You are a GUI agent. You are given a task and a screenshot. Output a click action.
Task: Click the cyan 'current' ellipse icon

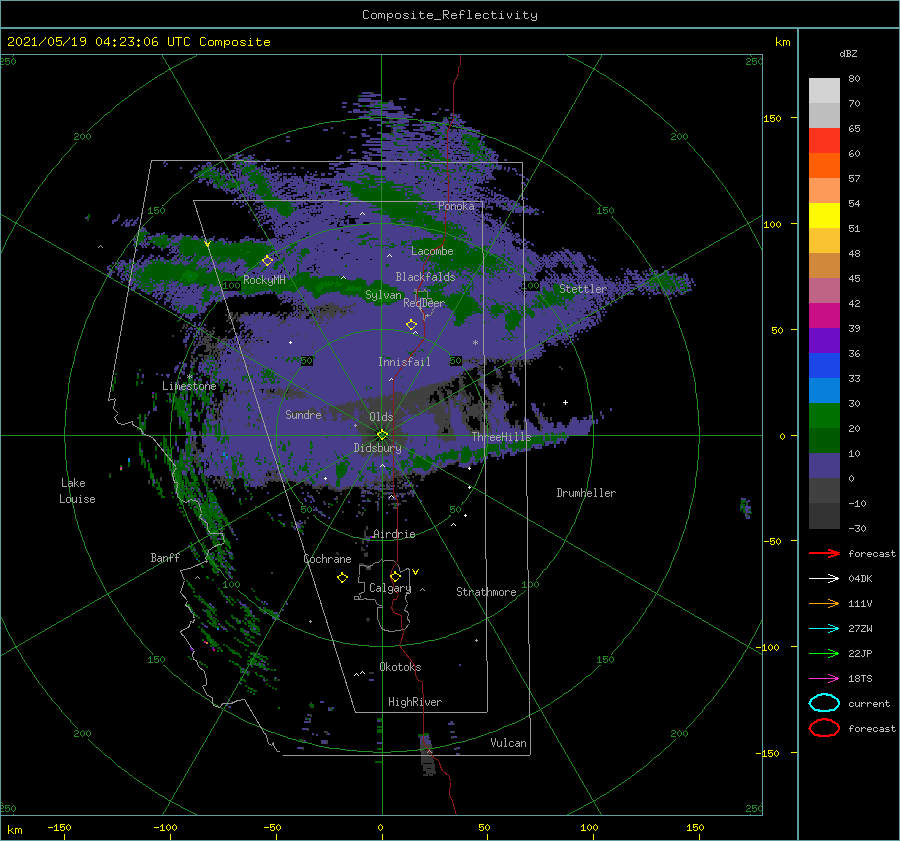coord(824,703)
